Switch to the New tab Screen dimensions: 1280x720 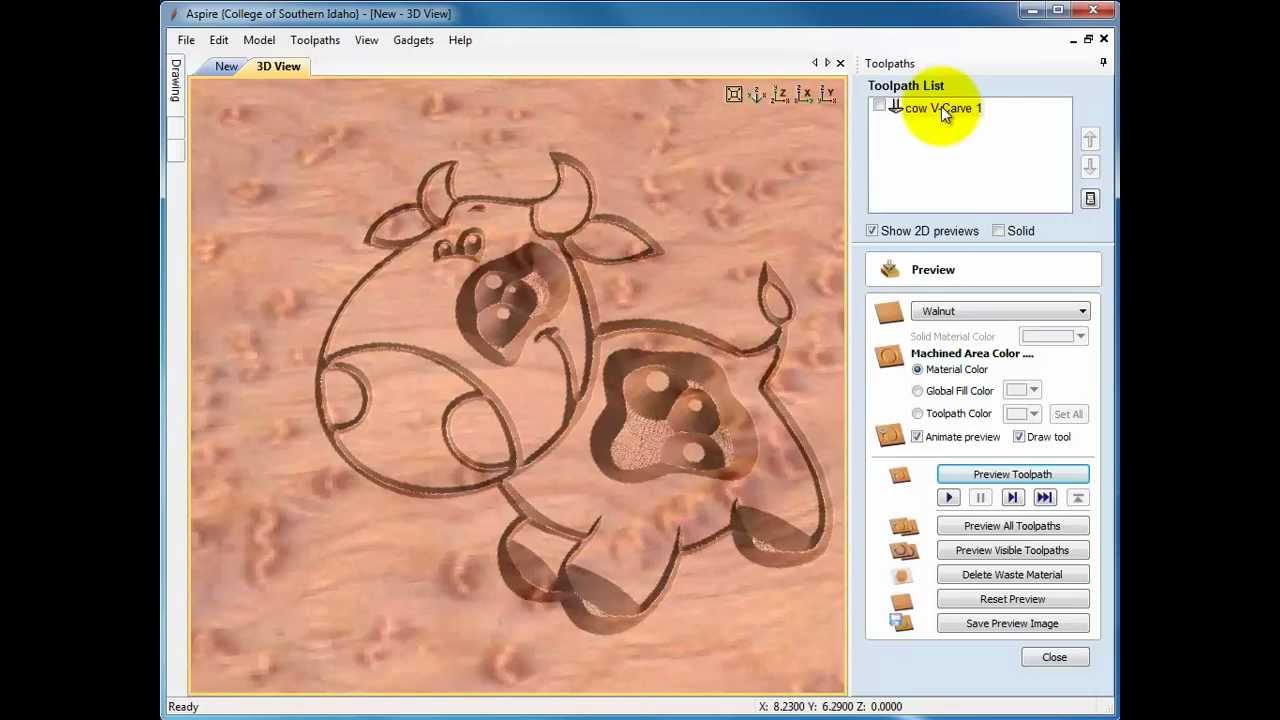click(226, 66)
